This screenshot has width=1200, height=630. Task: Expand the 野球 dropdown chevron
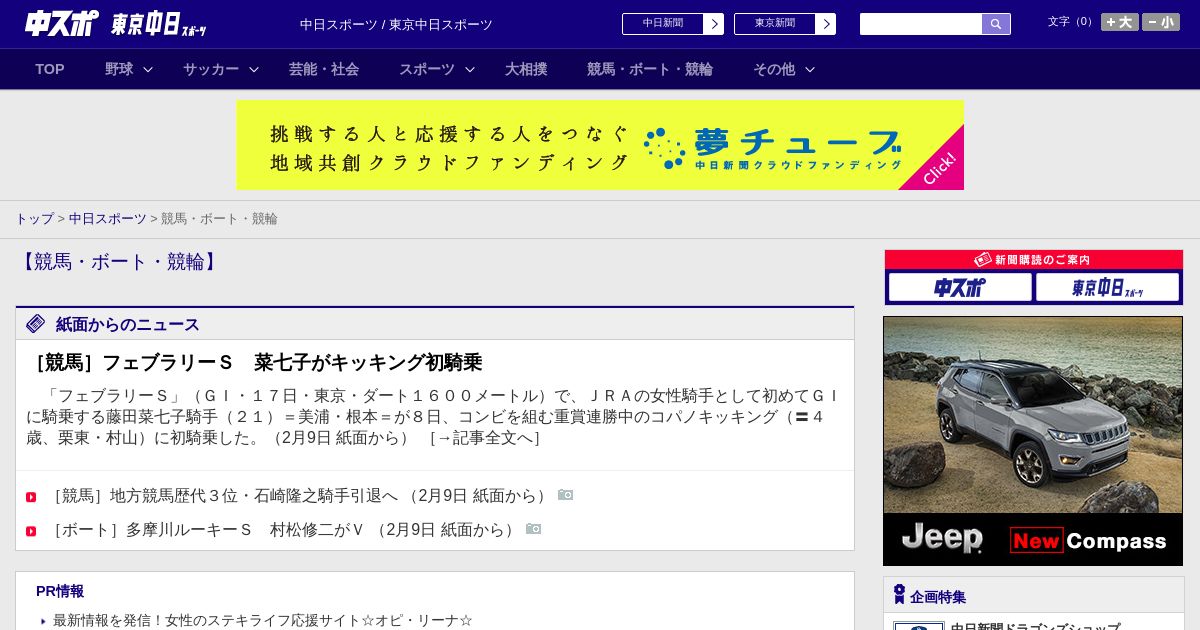click(x=148, y=69)
